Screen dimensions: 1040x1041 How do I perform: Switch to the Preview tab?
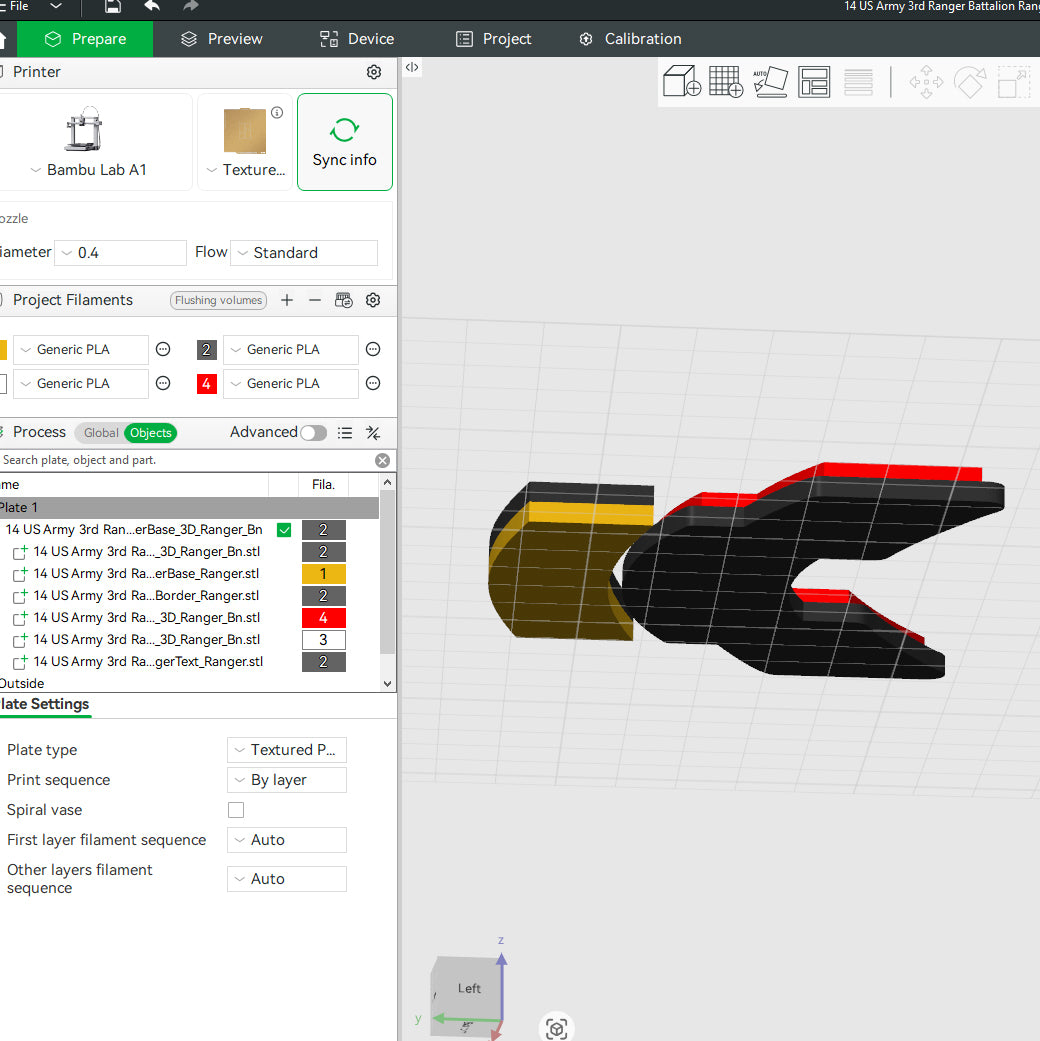[221, 39]
